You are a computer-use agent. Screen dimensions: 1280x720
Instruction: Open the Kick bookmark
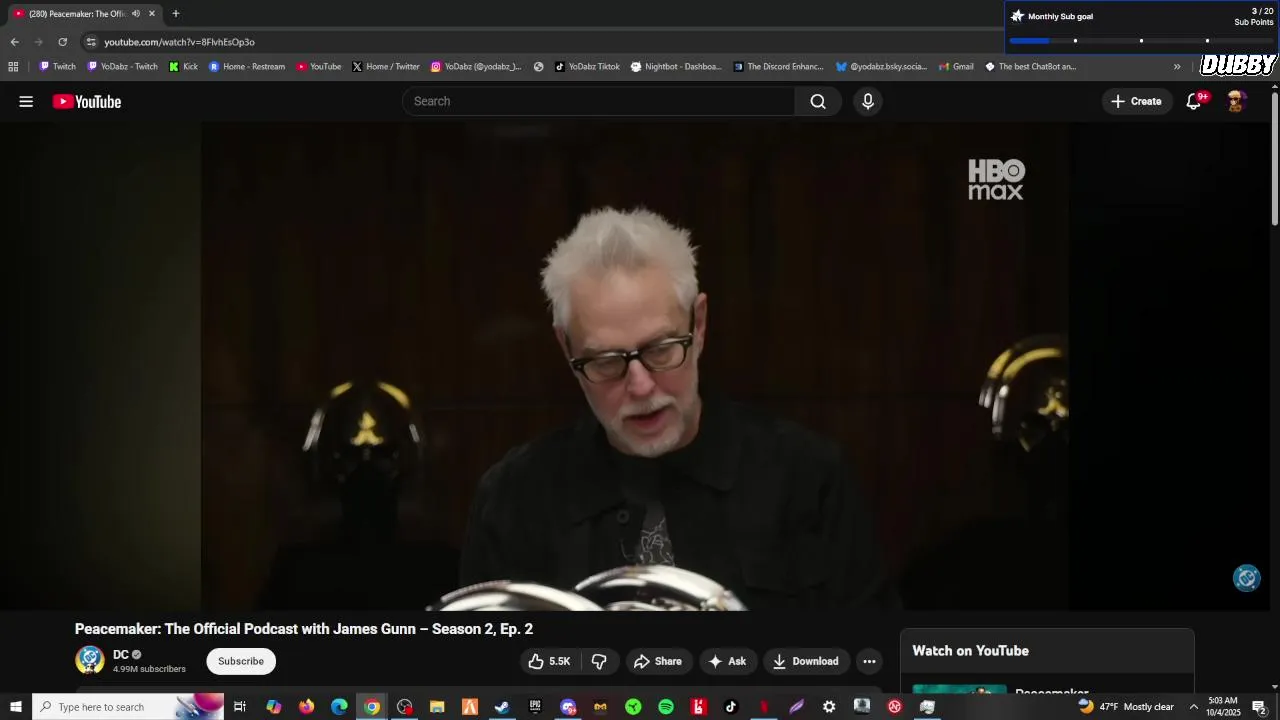[x=184, y=67]
